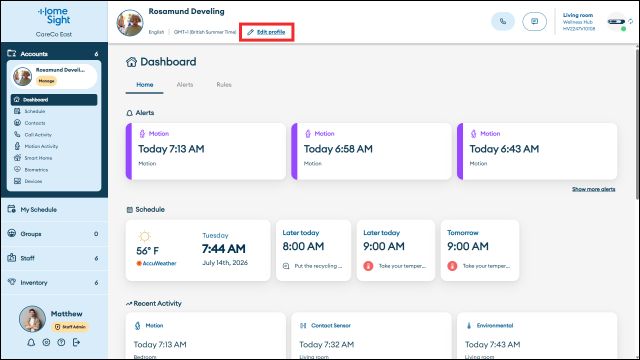
Task: Click thermometer icon on Tomorrow card
Action: (x=452, y=266)
